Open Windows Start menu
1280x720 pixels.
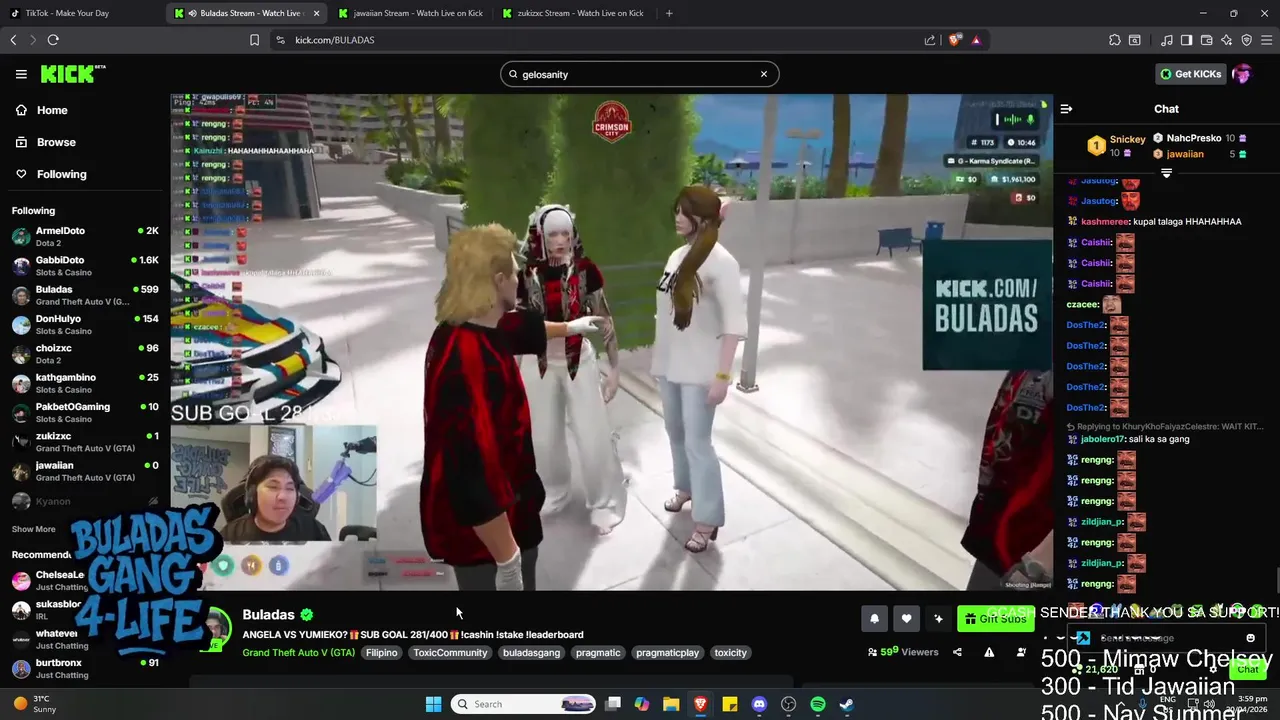click(x=433, y=704)
